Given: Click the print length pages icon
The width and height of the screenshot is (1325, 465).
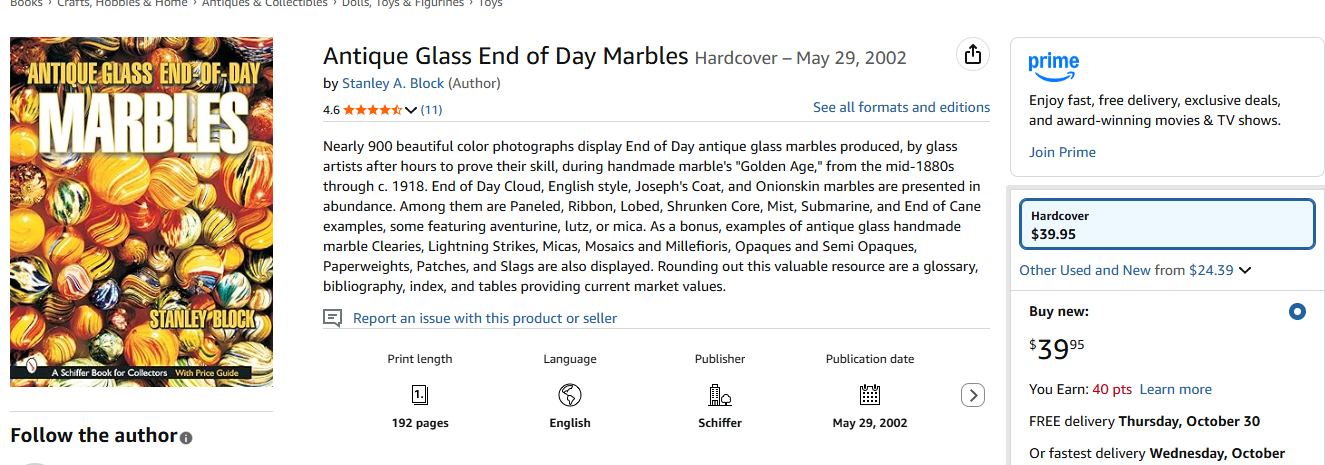Looking at the screenshot, I should [x=420, y=394].
